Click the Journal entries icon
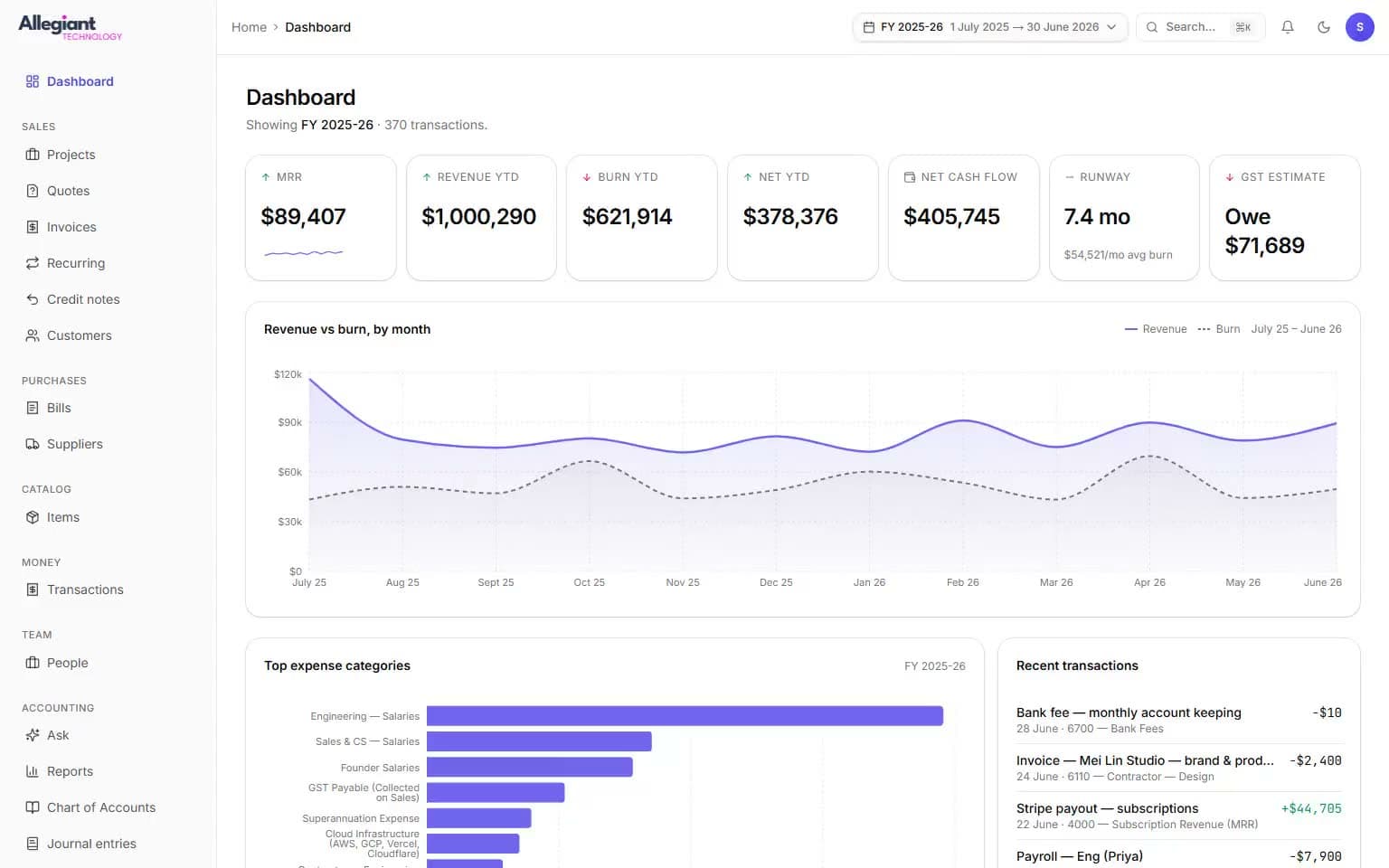Image resolution: width=1389 pixels, height=868 pixels. tap(33, 844)
